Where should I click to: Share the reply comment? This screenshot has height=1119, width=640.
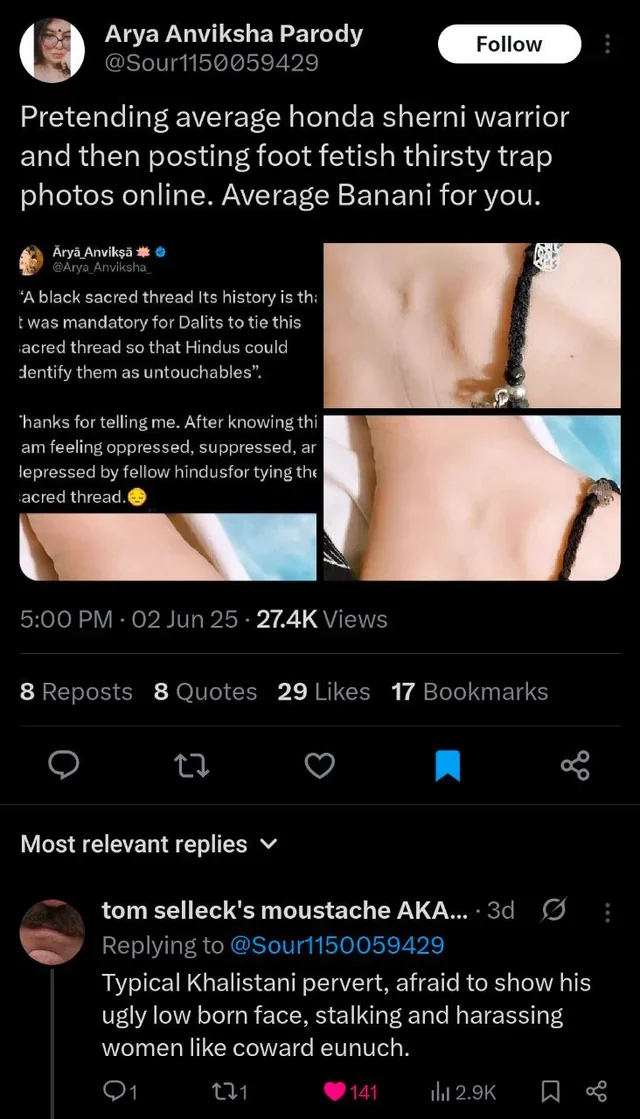[596, 1091]
